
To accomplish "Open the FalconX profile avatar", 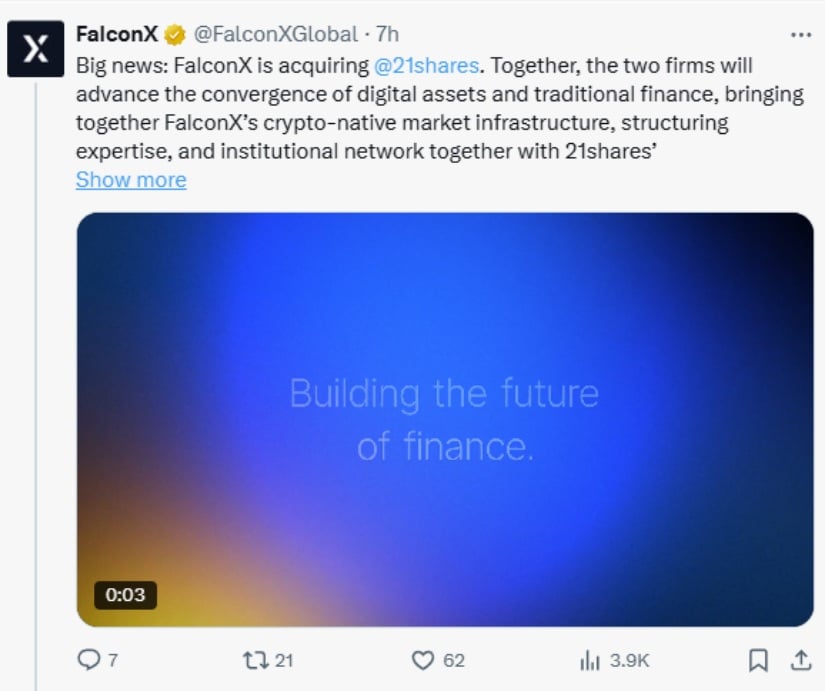I will [36, 49].
